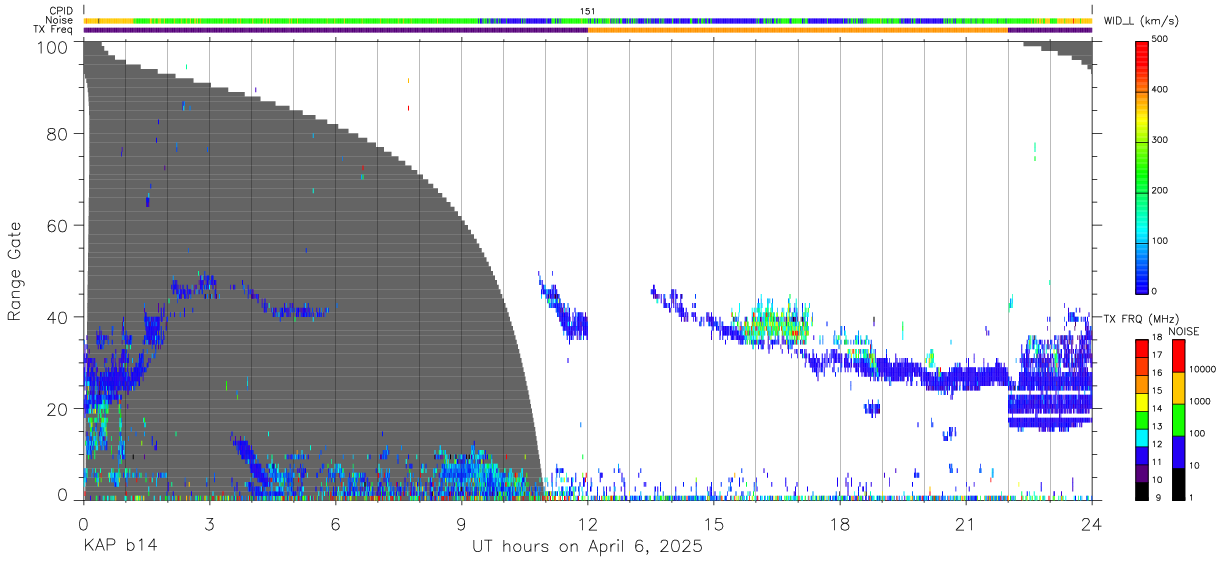Click the 24 tick on UT hours axis
The width and height of the screenshot is (1228, 567).
coord(1092,523)
